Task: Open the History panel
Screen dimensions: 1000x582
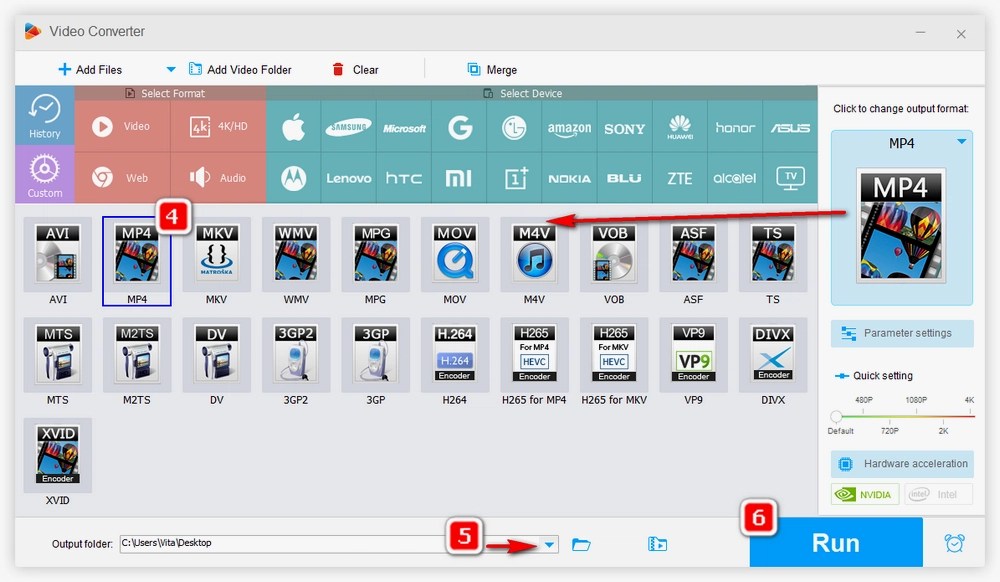Action: pyautogui.click(x=44, y=113)
